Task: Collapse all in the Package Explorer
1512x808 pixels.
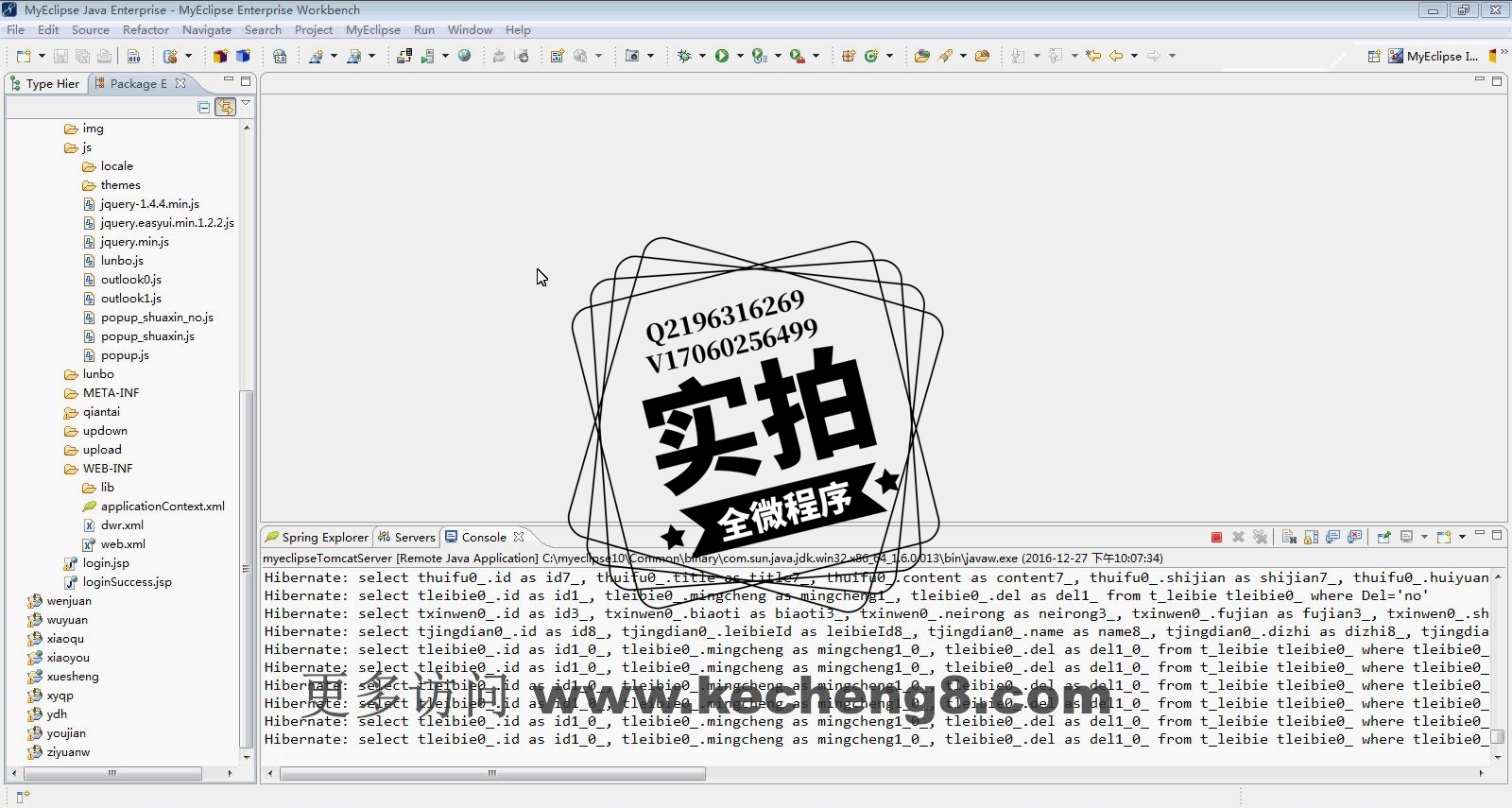Action: [203, 107]
